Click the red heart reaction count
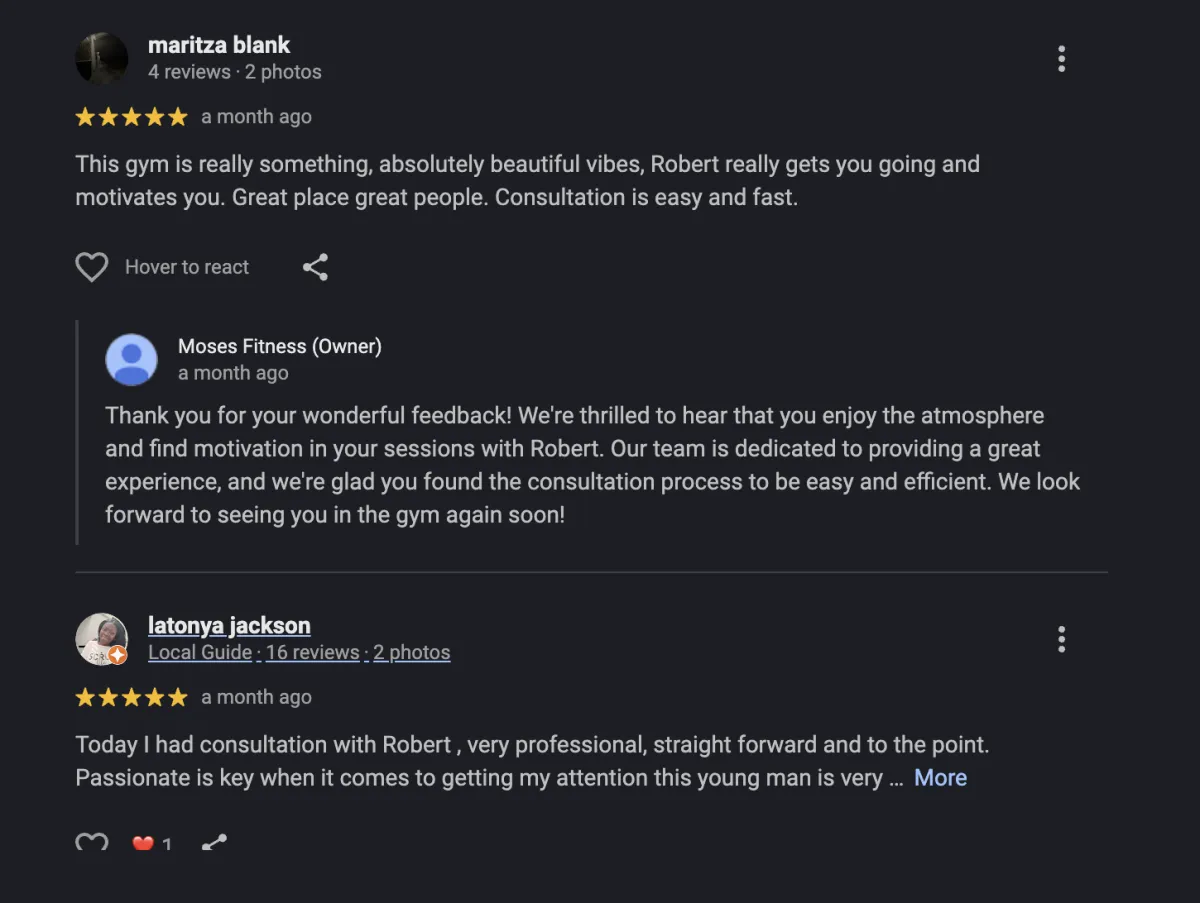Screen dimensions: 1200x903 152,845
